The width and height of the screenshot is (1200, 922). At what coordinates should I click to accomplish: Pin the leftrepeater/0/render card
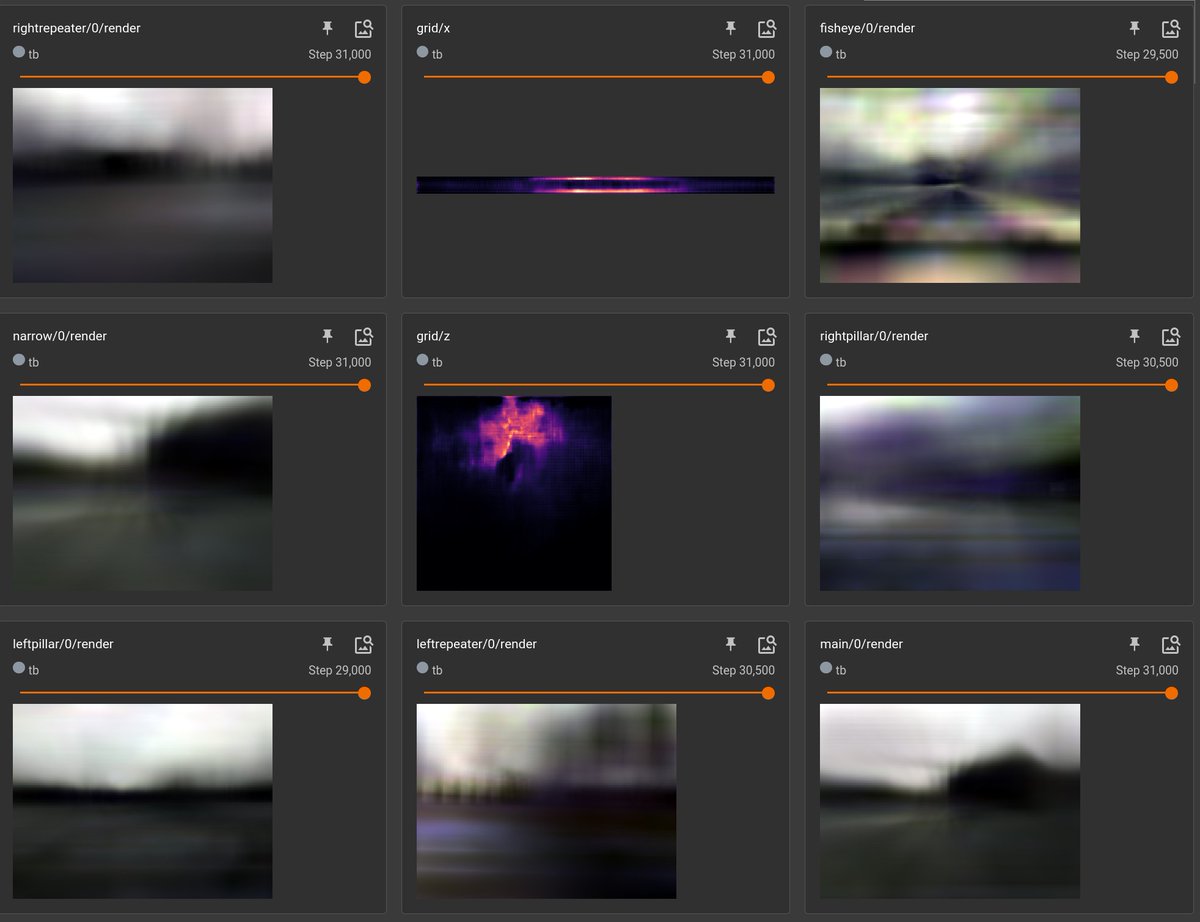pos(731,645)
